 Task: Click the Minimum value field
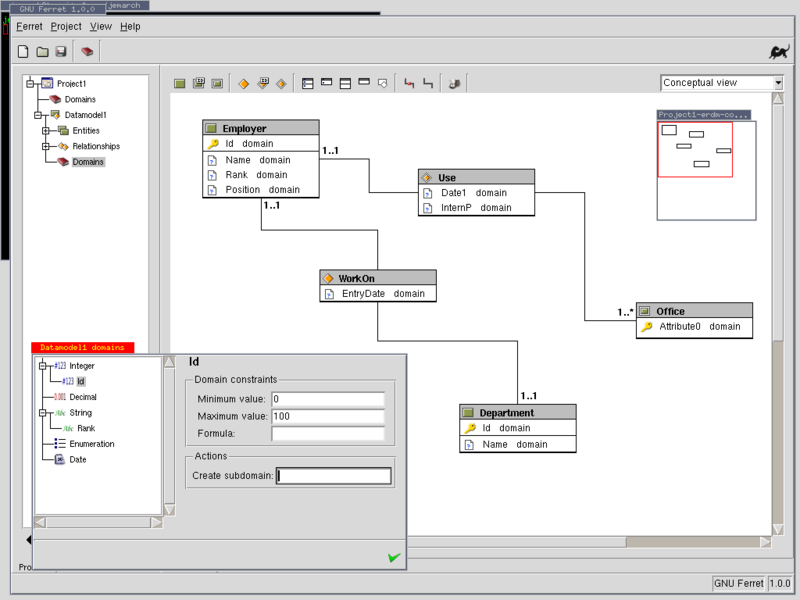point(328,399)
